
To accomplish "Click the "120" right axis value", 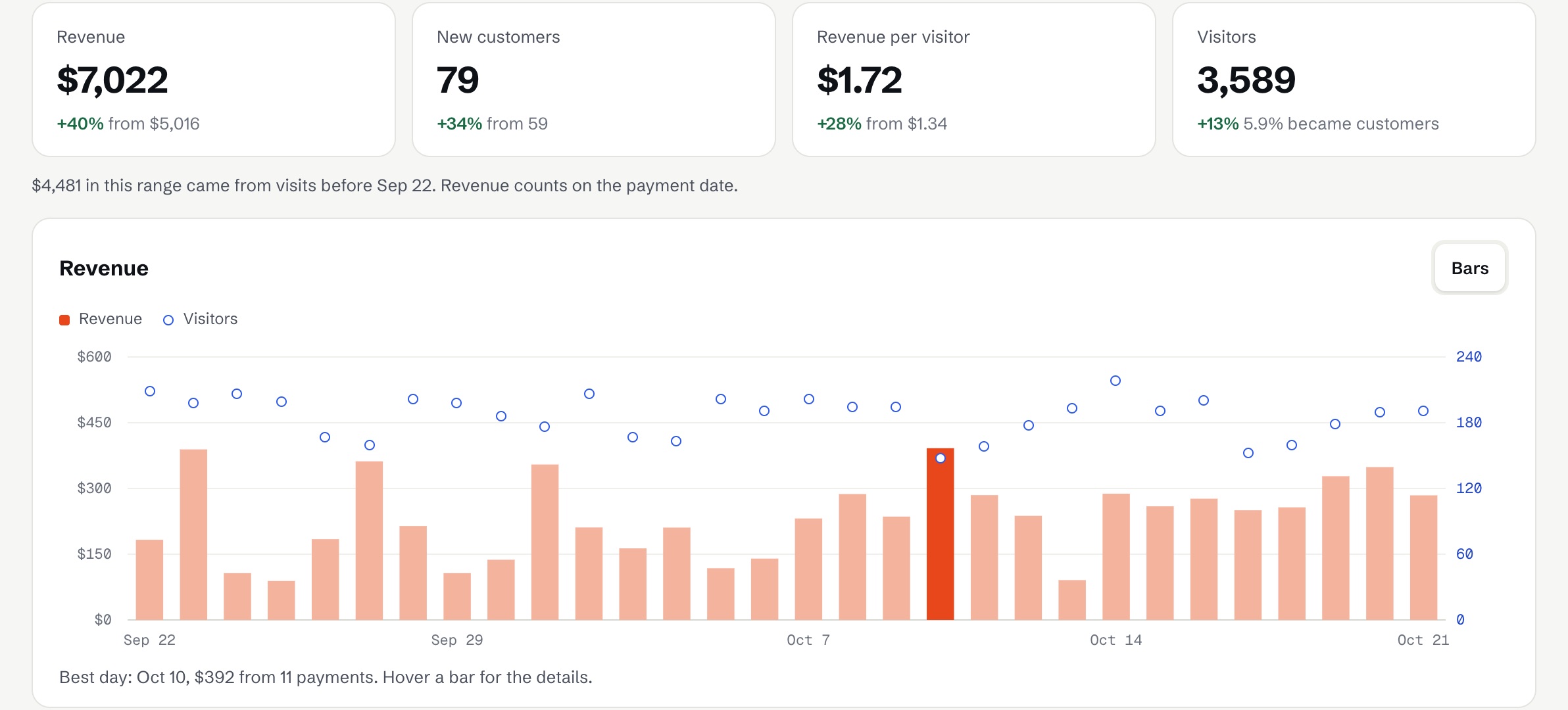I will coord(1469,488).
